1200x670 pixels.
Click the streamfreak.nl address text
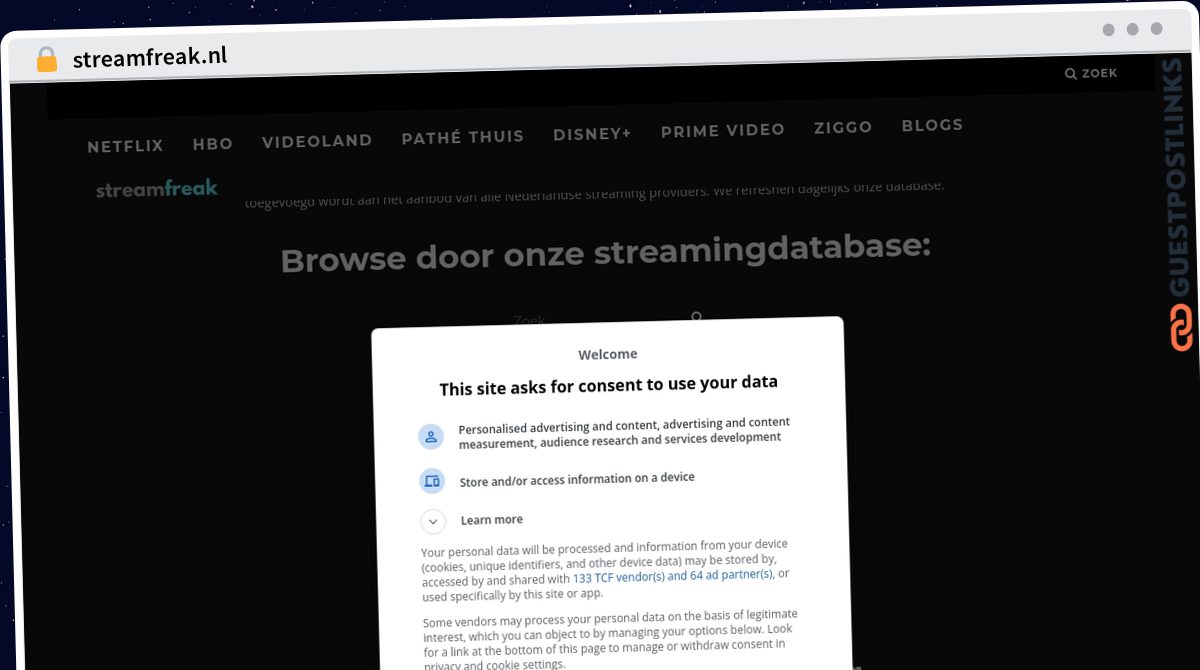coord(150,57)
